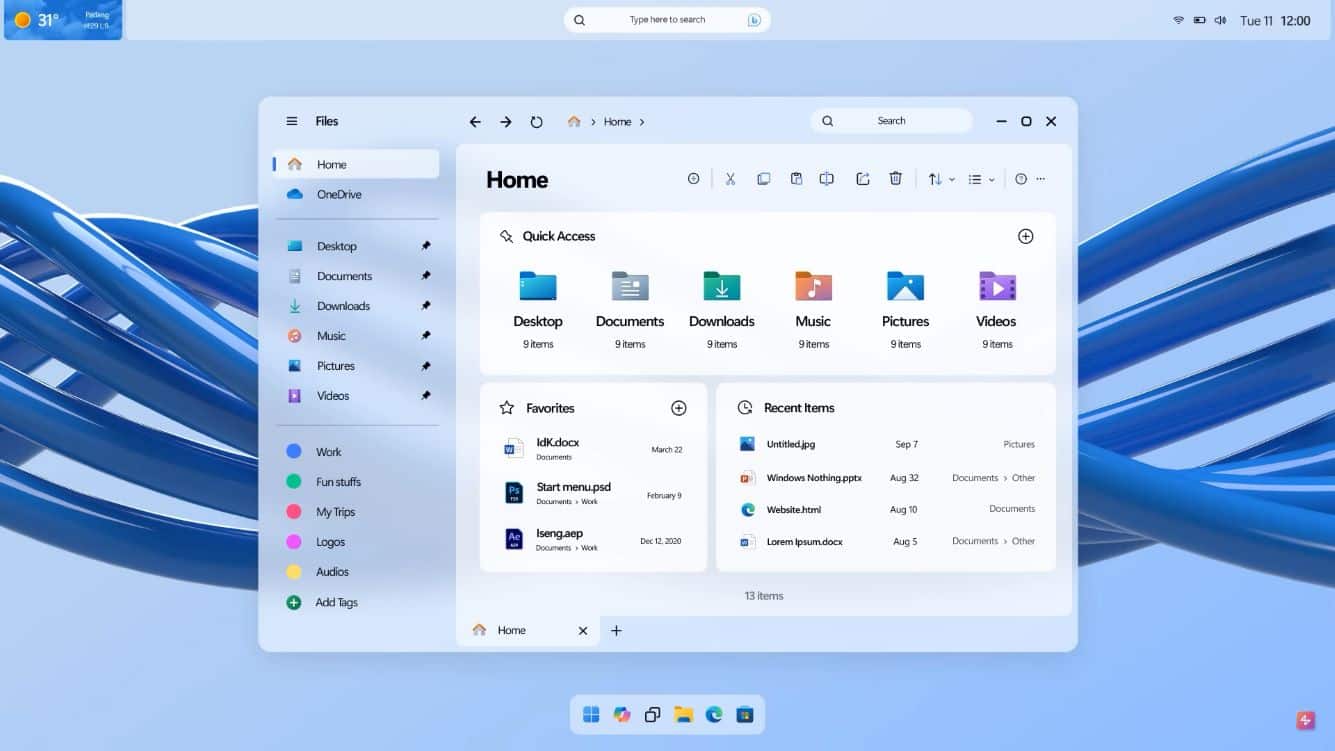Viewport: 1335px width, 751px height.
Task: Select the Rename icon in the toolbar
Action: pos(827,178)
